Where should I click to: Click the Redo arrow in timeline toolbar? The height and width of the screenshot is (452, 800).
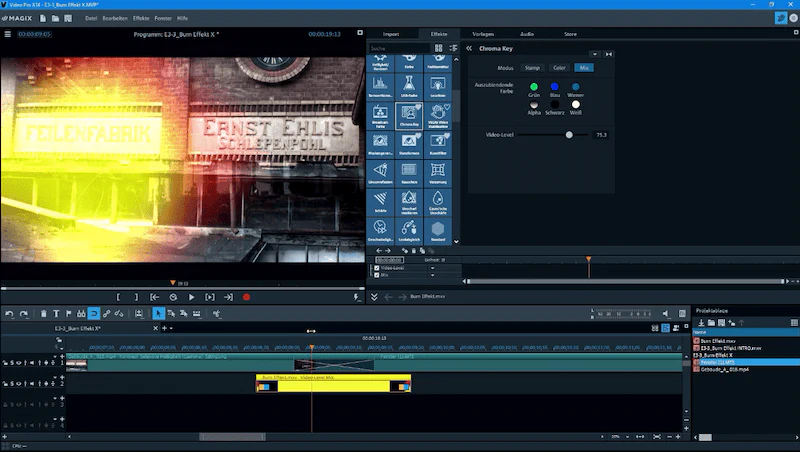pos(23,313)
